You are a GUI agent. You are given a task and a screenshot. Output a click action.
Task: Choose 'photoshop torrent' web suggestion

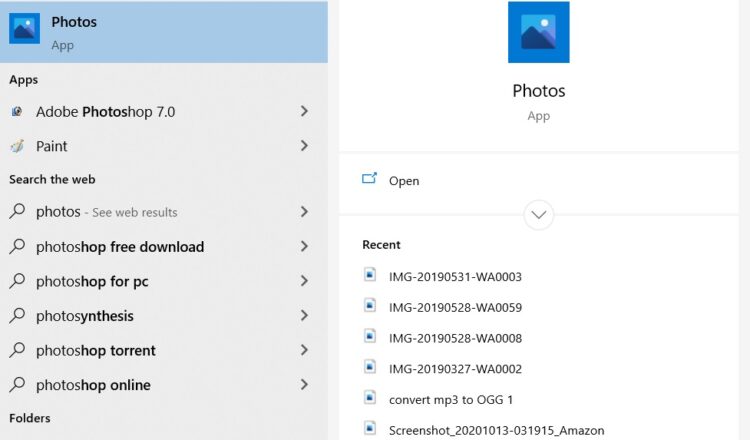(164, 350)
